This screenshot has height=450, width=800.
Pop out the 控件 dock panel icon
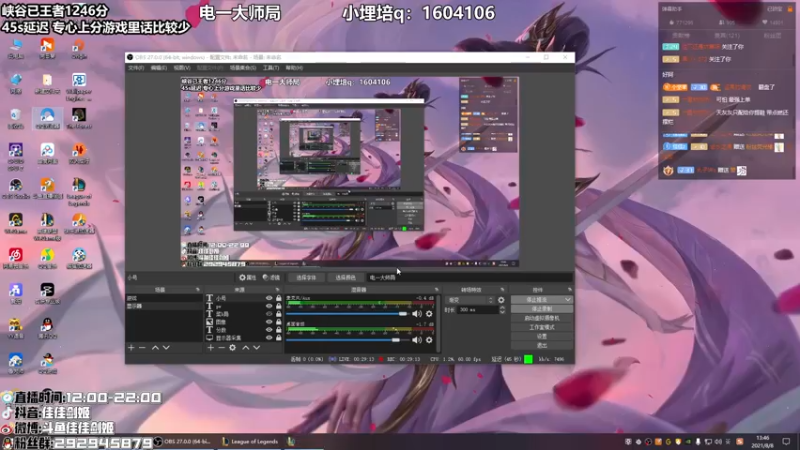pos(569,289)
